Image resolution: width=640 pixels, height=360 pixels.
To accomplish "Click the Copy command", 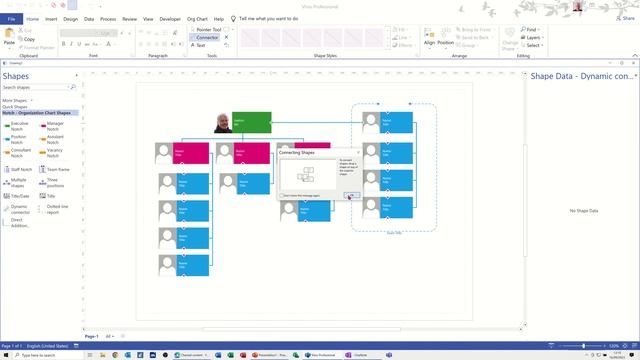I will 27,39.
